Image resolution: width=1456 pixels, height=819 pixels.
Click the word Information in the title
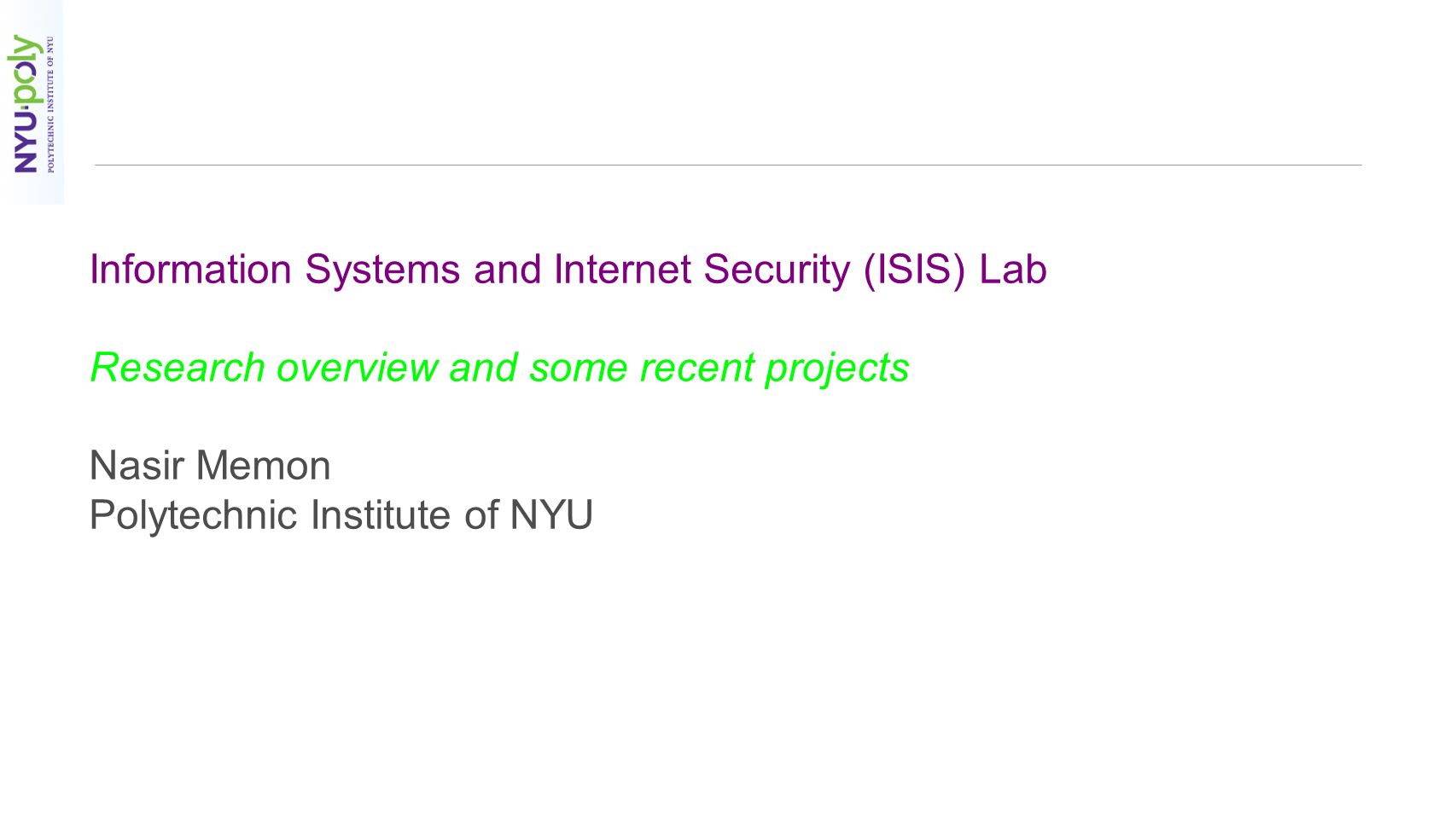pos(190,270)
